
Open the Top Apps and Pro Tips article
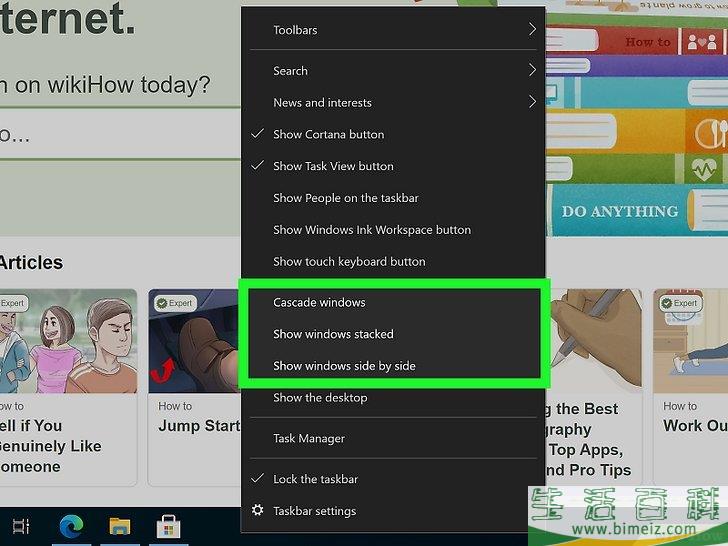(x=588, y=439)
